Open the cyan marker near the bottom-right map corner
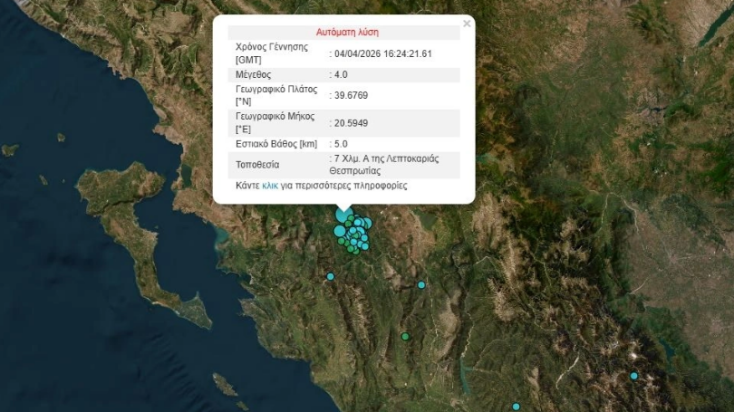This screenshot has width=734, height=412. pyautogui.click(x=634, y=376)
